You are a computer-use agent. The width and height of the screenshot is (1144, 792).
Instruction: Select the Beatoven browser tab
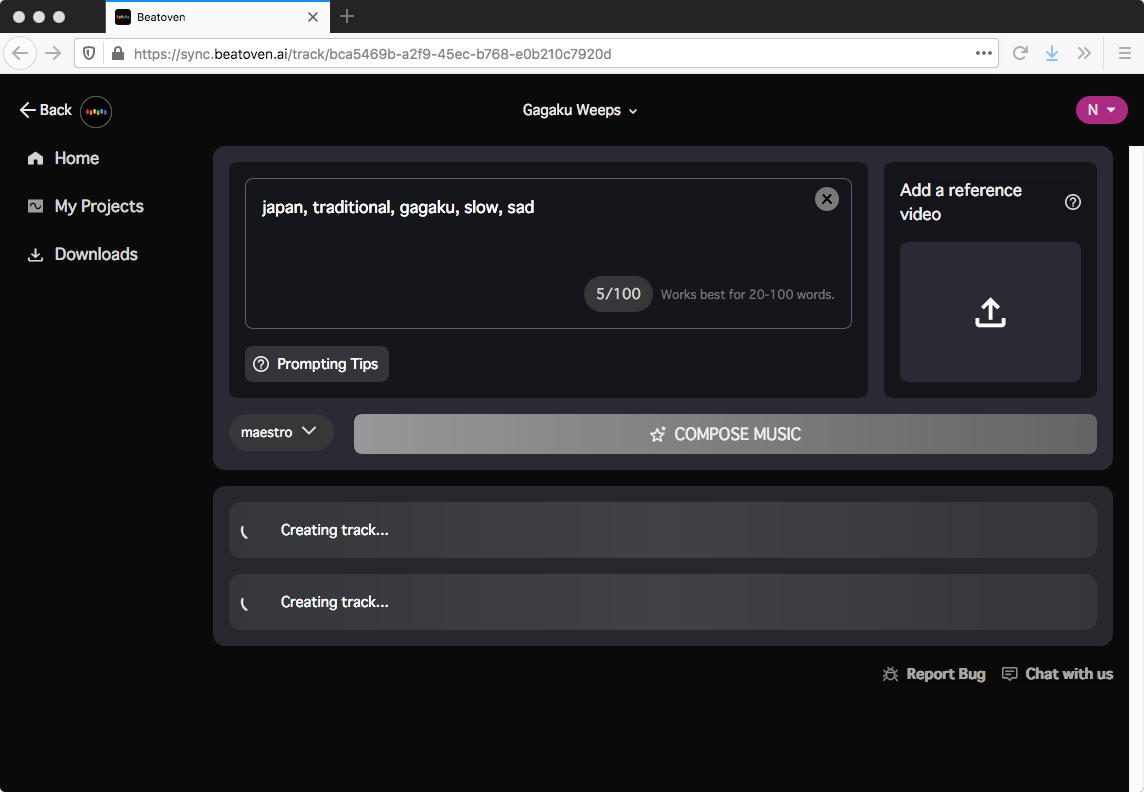[217, 17]
